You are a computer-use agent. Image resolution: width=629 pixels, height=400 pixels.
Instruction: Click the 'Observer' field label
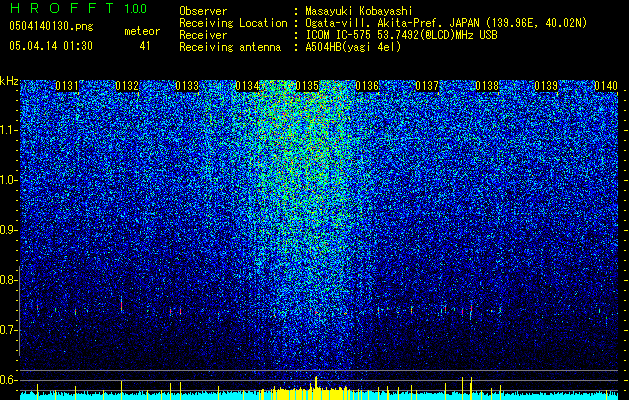tap(203, 11)
